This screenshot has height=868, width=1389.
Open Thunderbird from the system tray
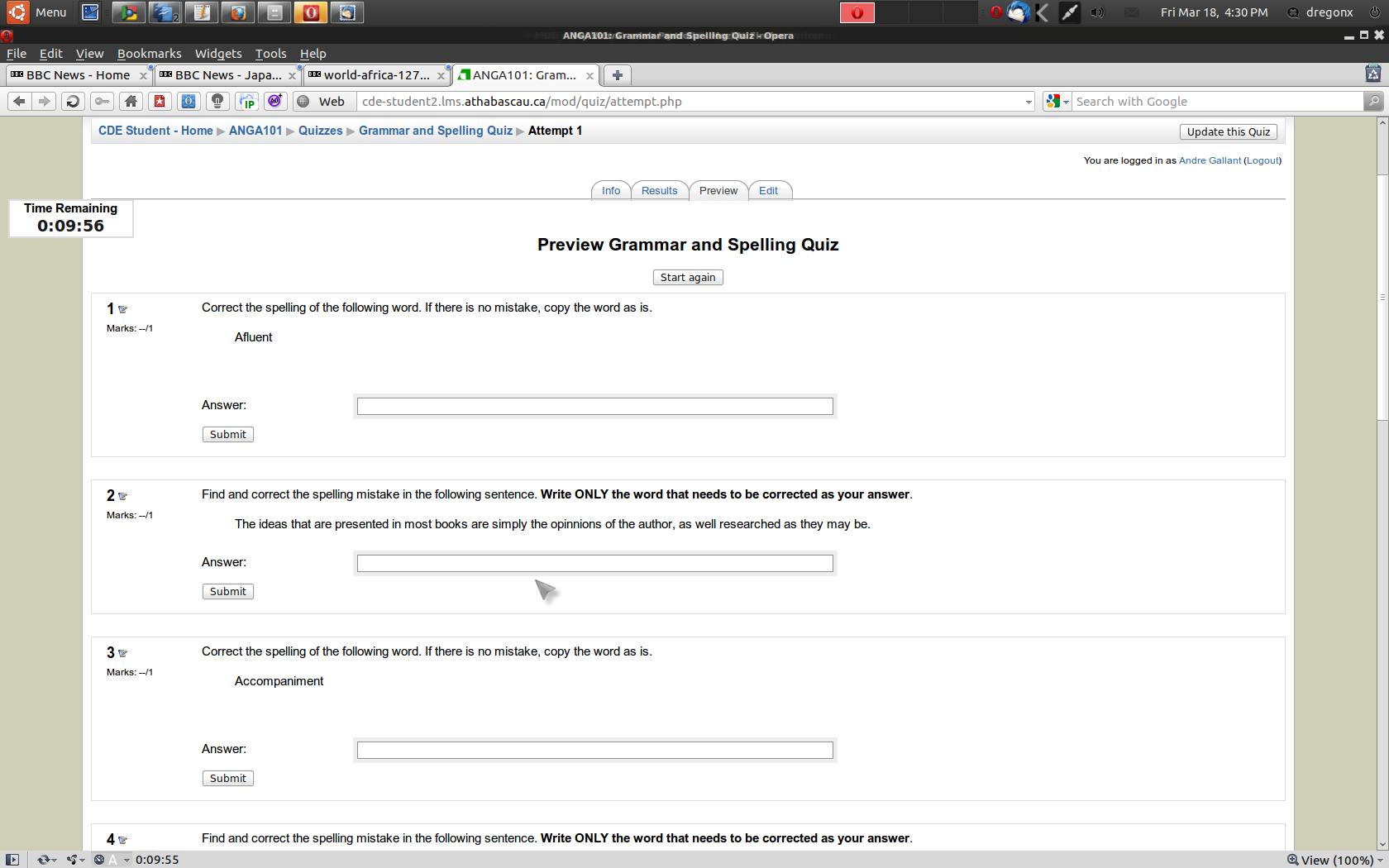pyautogui.click(x=1019, y=12)
